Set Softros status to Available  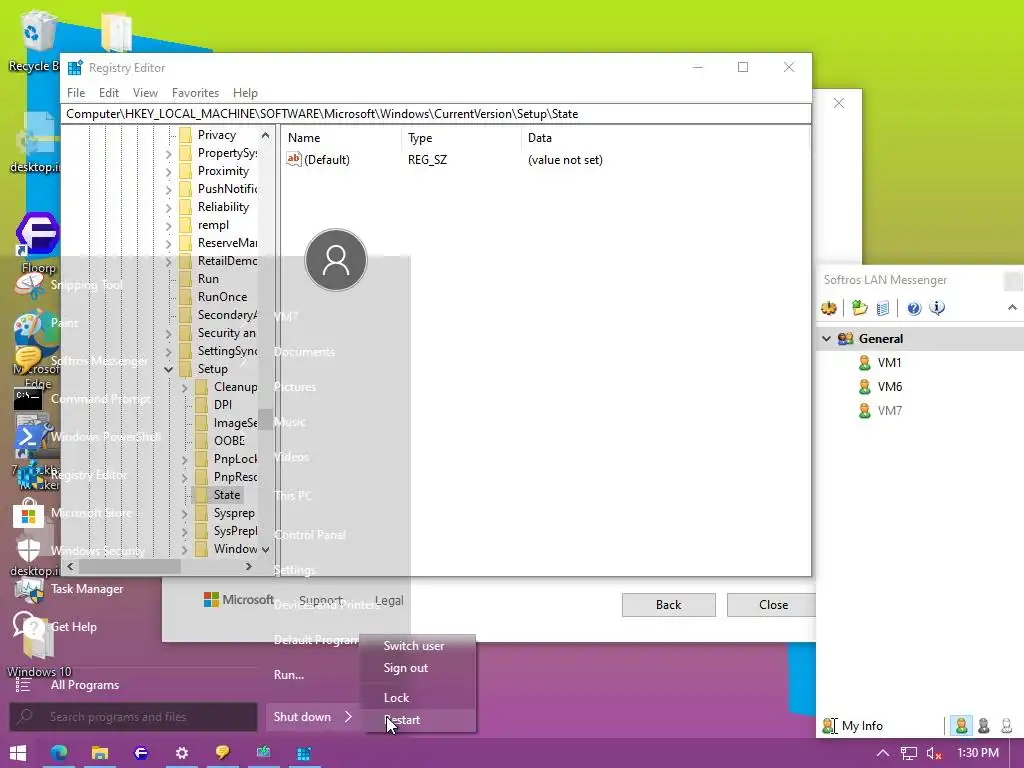961,726
